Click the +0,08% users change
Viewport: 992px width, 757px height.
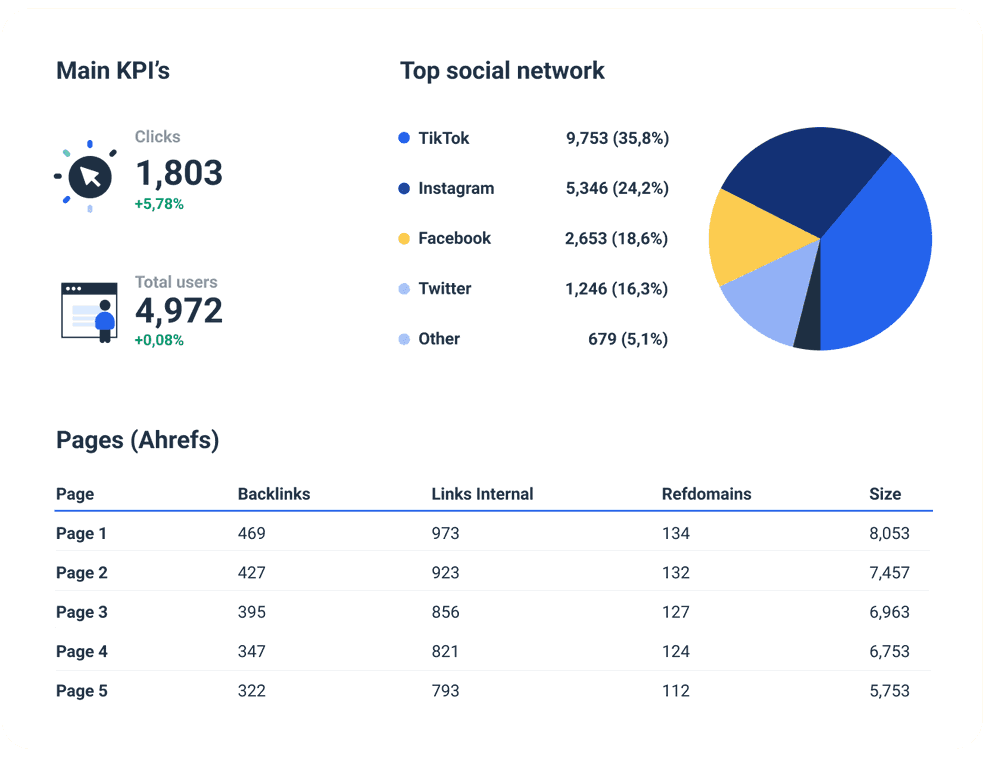pos(159,340)
